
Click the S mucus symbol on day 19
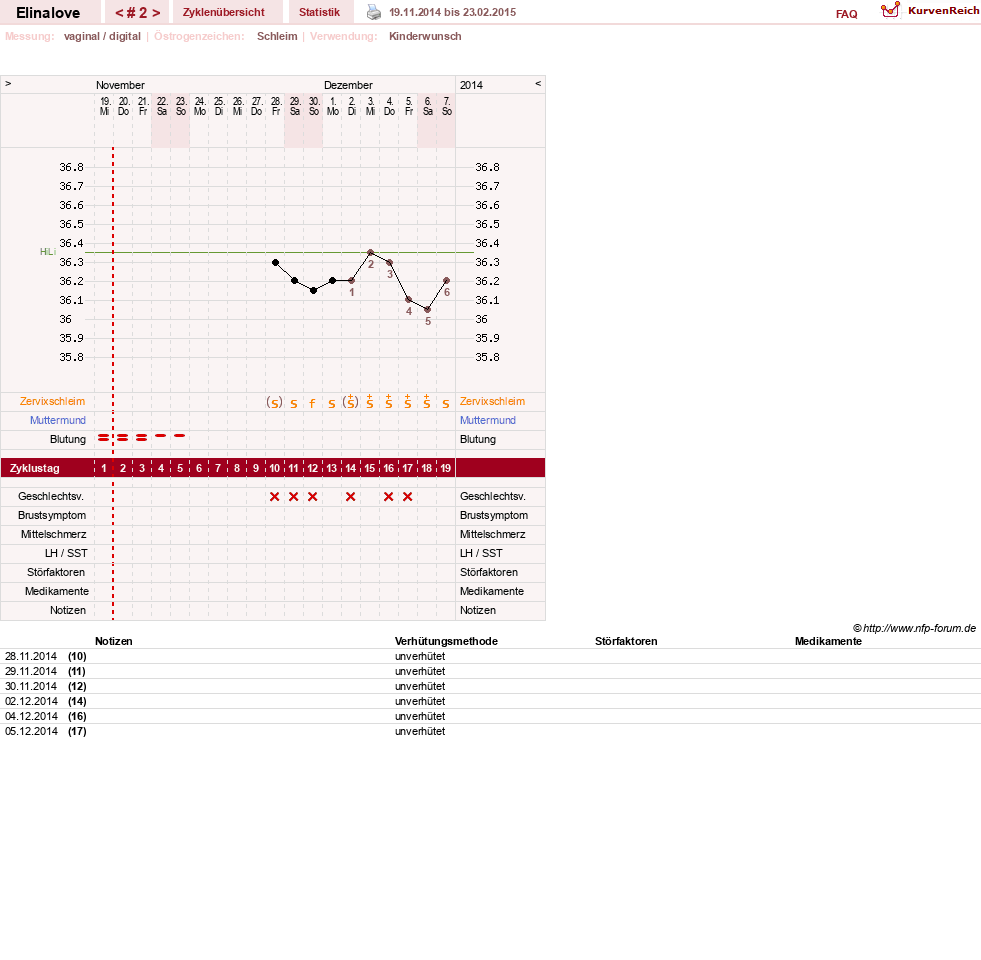click(x=445, y=404)
